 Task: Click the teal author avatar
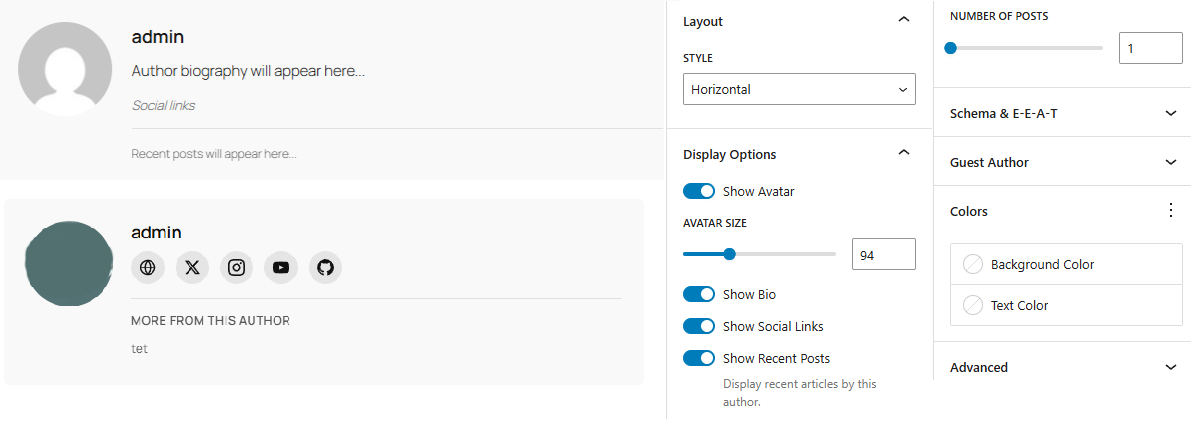(67, 263)
